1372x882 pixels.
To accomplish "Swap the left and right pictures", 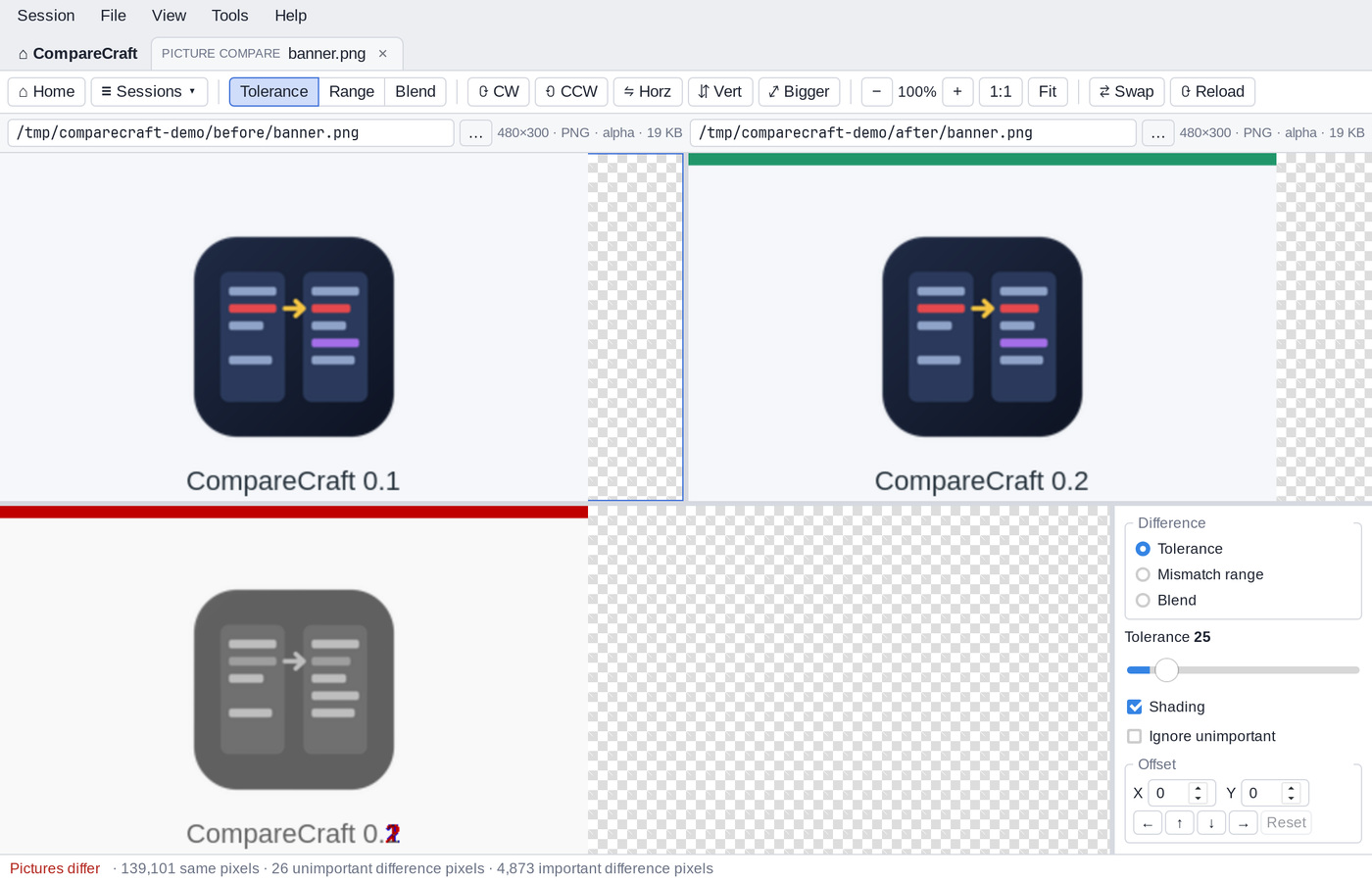I will pyautogui.click(x=1127, y=91).
